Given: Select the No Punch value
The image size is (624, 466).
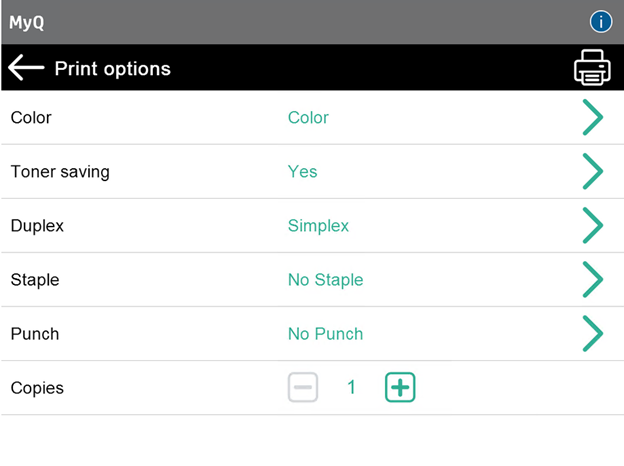Looking at the screenshot, I should [x=325, y=333].
